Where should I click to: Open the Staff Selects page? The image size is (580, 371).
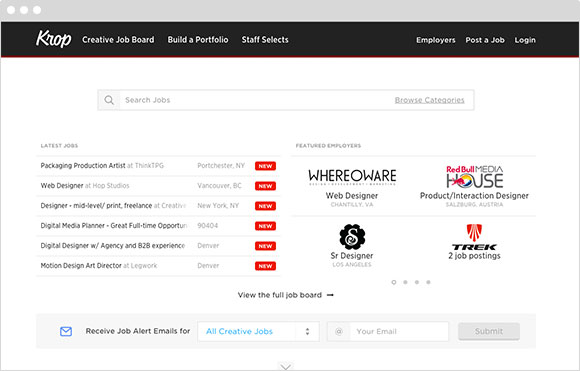coord(265,40)
